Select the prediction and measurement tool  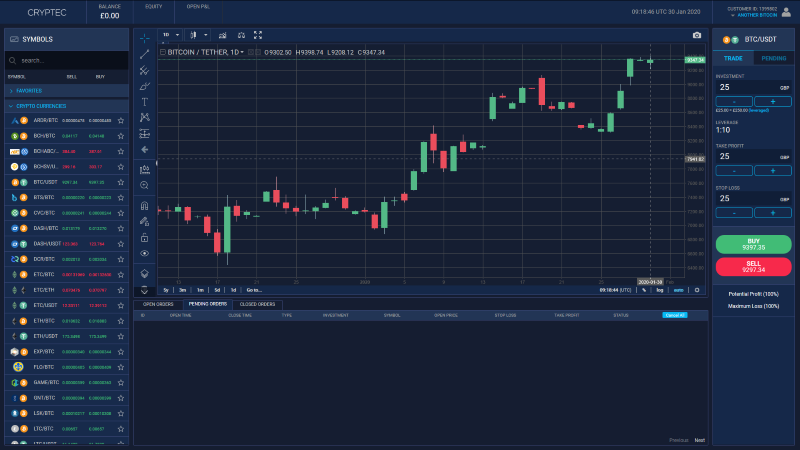click(x=145, y=134)
